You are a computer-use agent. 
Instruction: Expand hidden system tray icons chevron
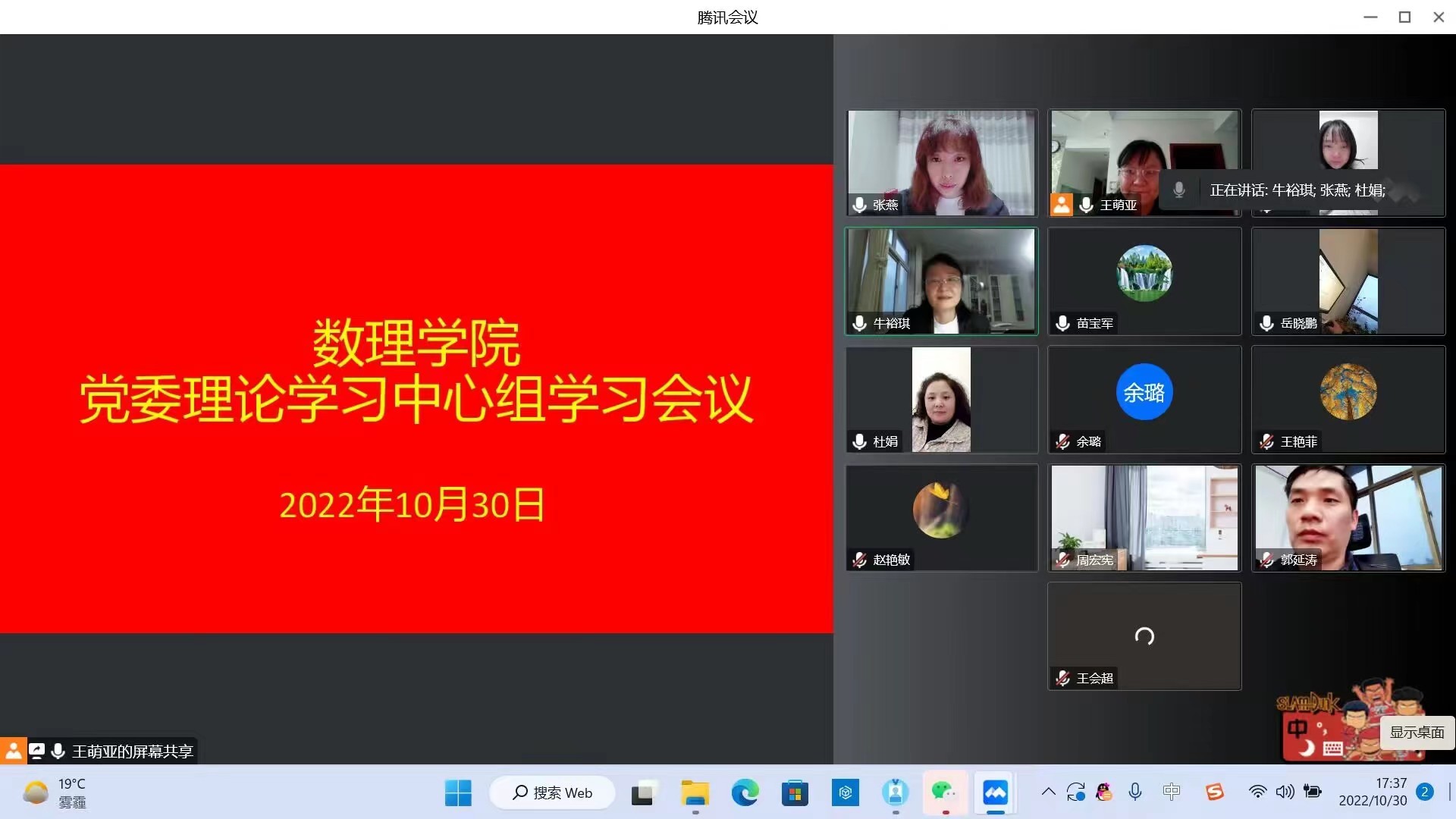(x=1048, y=792)
